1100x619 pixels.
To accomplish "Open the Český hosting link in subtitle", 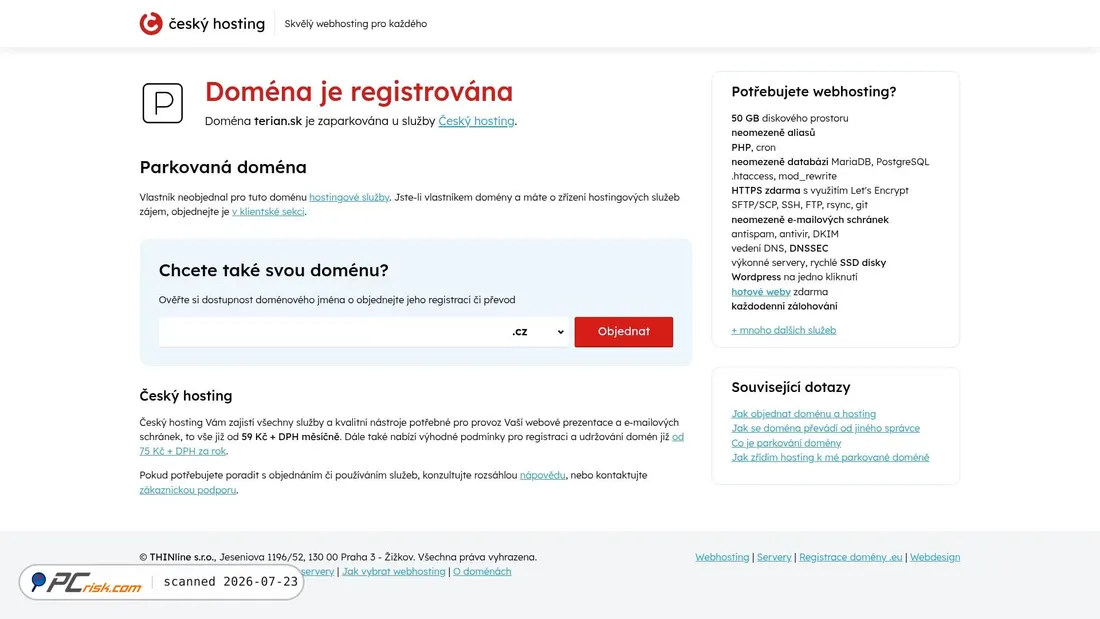I will point(476,121).
